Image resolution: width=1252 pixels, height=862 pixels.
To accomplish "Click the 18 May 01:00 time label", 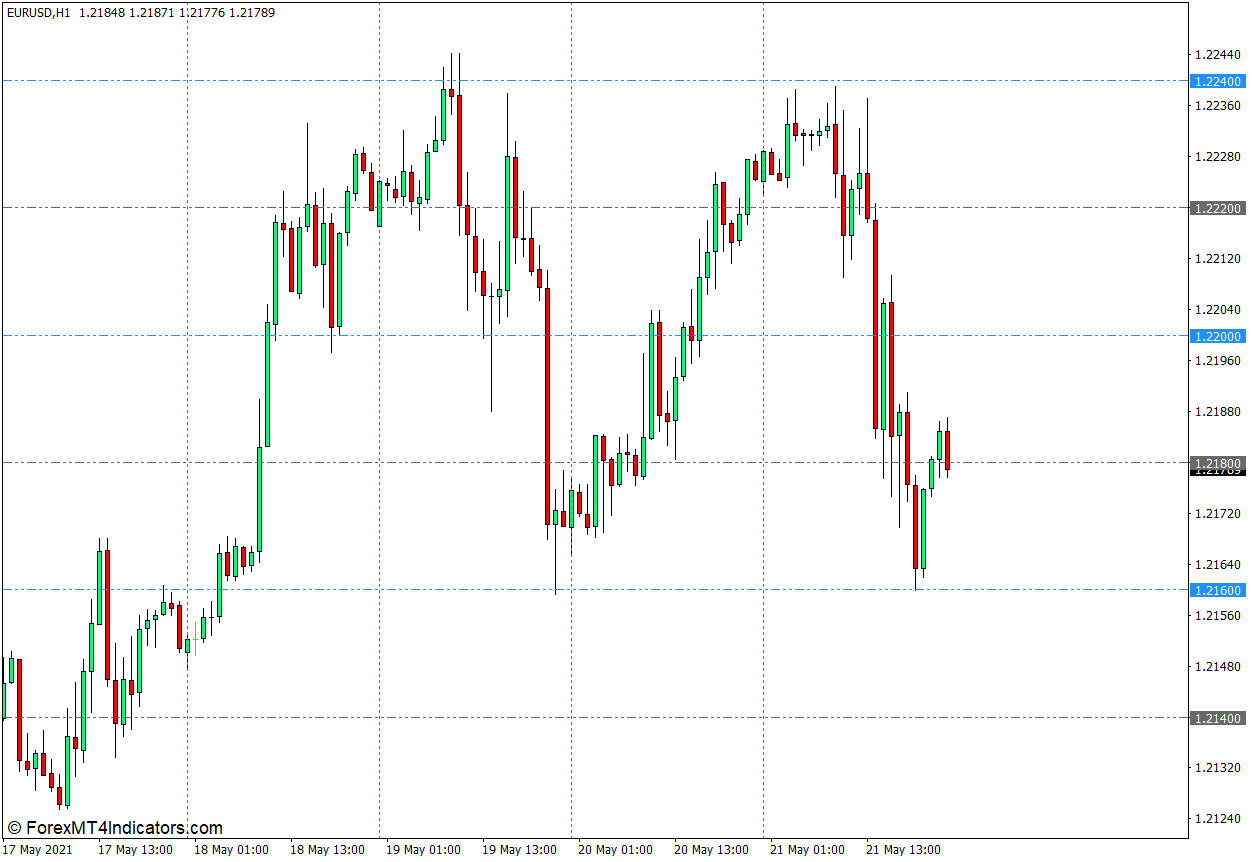I will click(231, 850).
